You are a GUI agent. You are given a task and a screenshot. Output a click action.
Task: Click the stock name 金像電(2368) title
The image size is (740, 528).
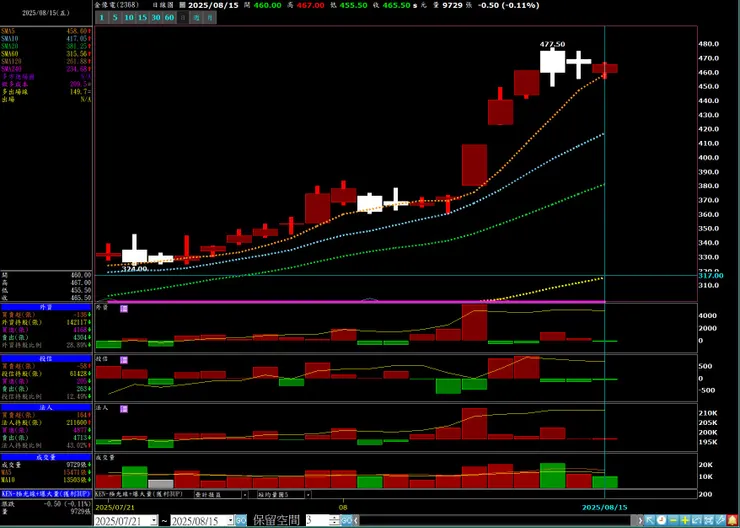(117, 5)
